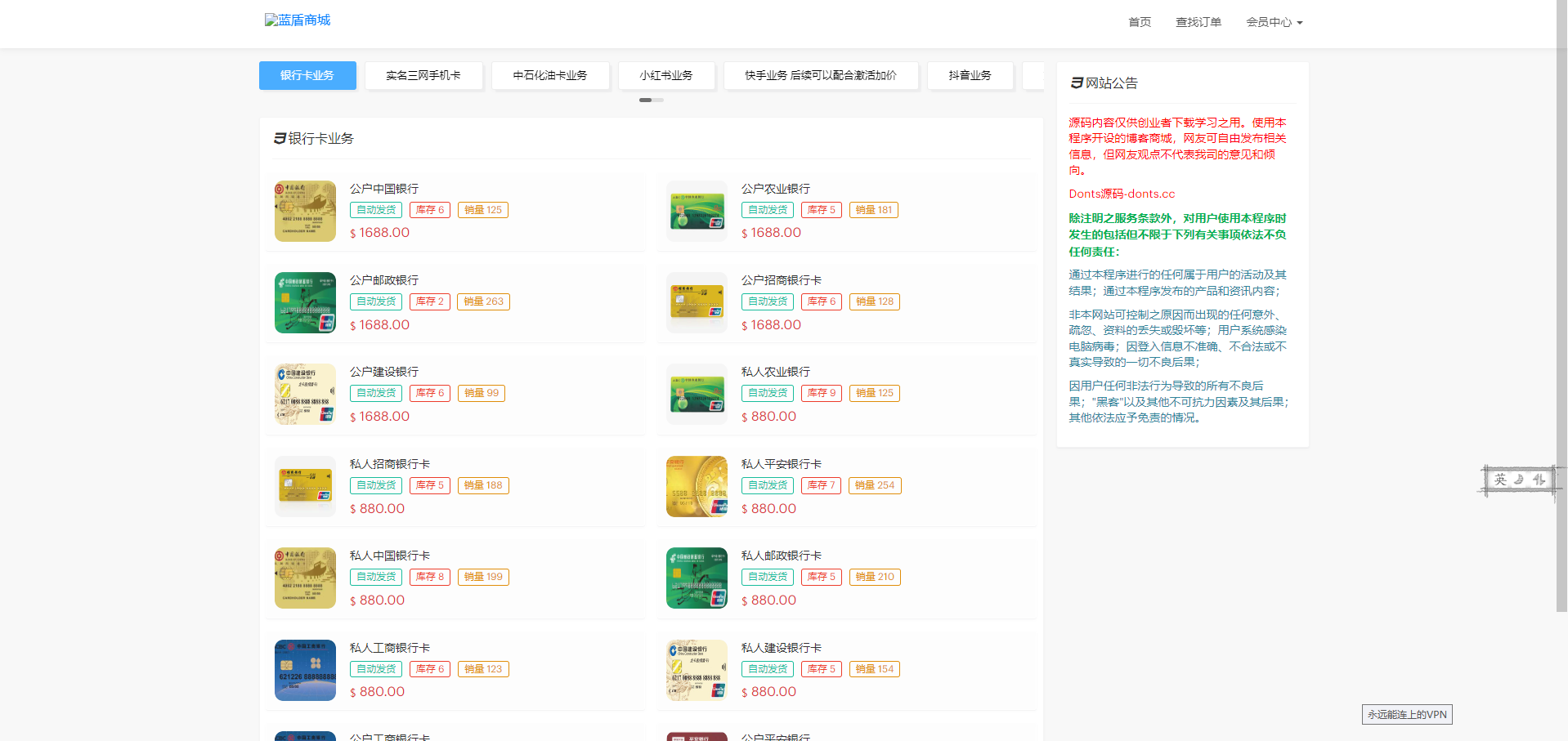Click the 销量 181 tag on 公户农业银行
The height and width of the screenshot is (741, 1568).
pos(874,210)
